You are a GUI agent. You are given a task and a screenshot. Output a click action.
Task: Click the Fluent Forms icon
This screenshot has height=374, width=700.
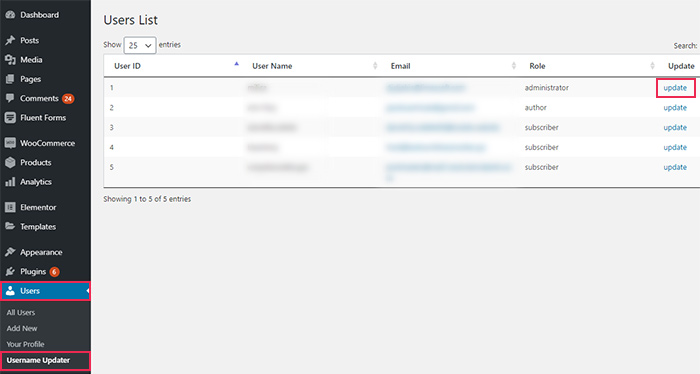pyautogui.click(x=10, y=118)
